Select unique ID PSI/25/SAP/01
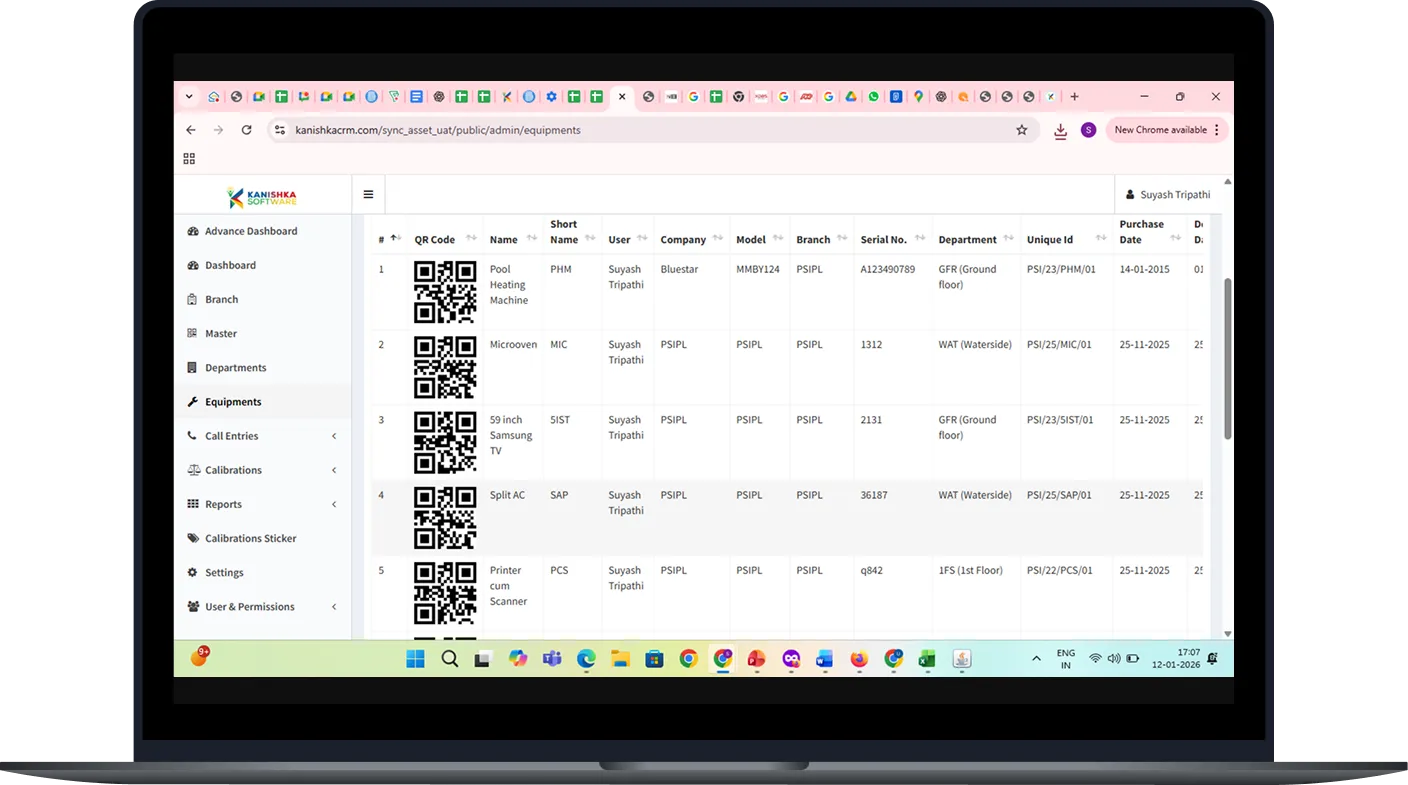 pyautogui.click(x=1059, y=495)
